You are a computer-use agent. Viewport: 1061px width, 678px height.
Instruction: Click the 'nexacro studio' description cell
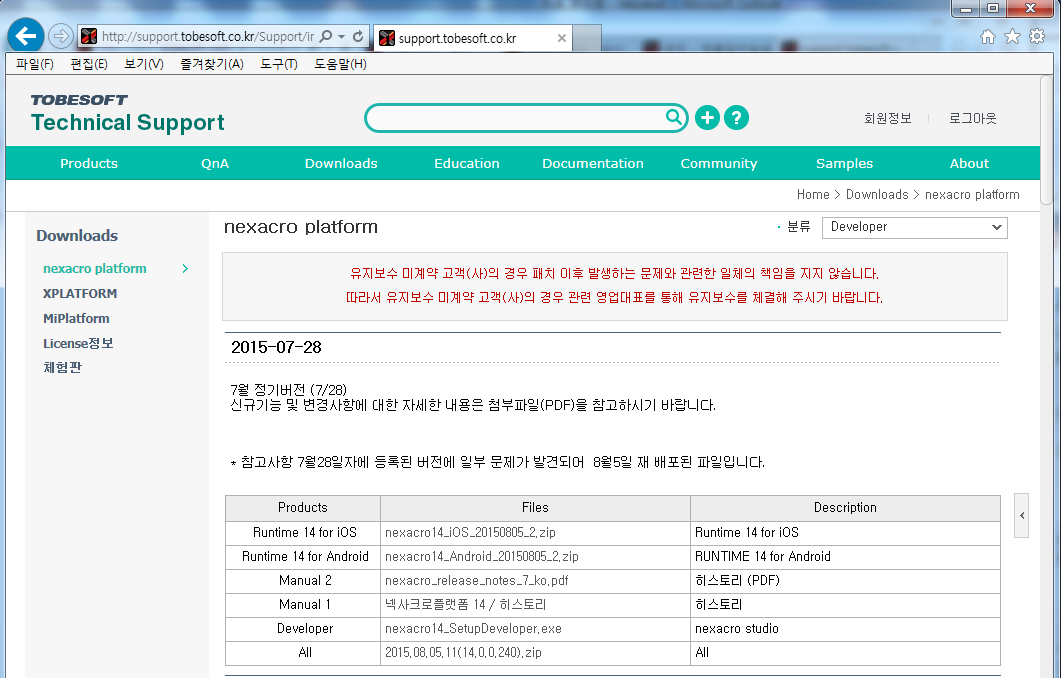845,629
